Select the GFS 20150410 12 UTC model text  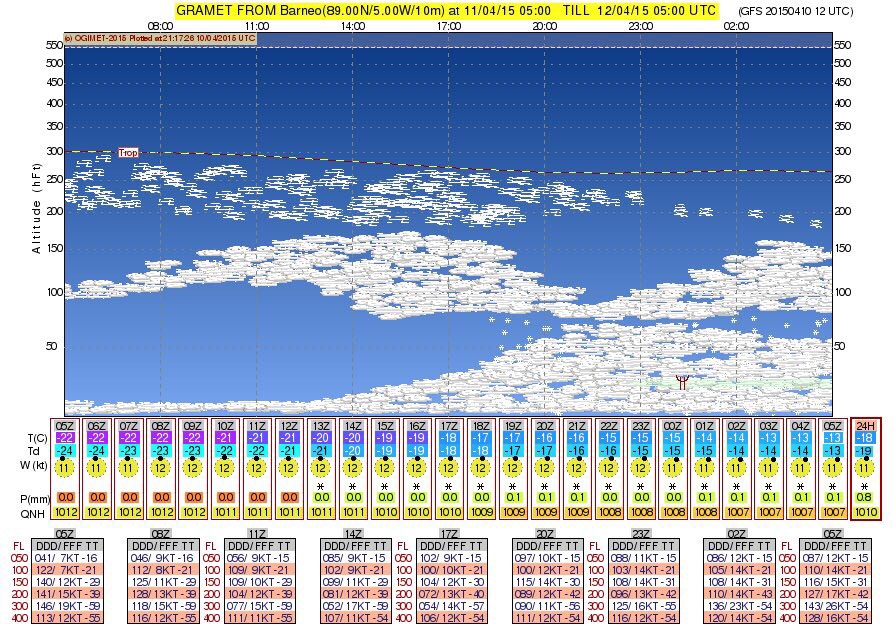[809, 11]
